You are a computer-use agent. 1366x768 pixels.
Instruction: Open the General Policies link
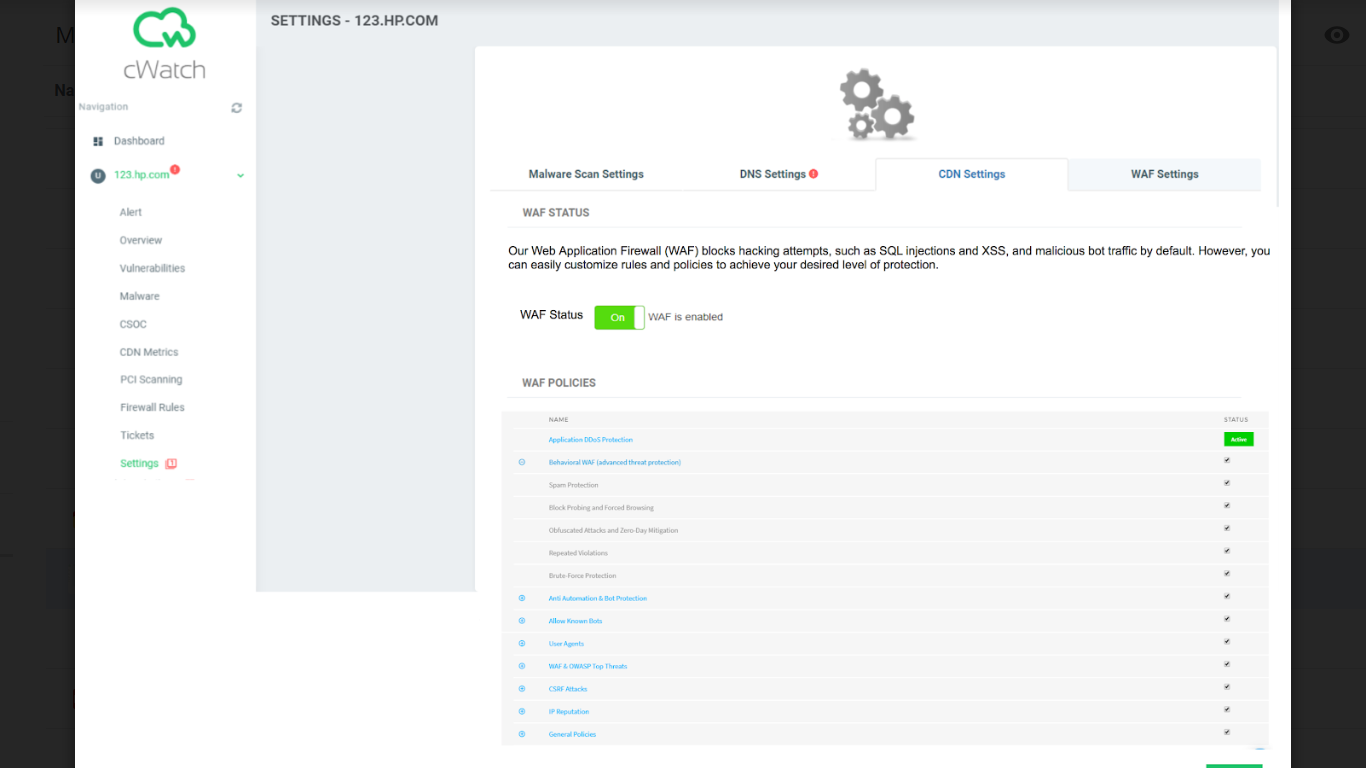coord(572,734)
